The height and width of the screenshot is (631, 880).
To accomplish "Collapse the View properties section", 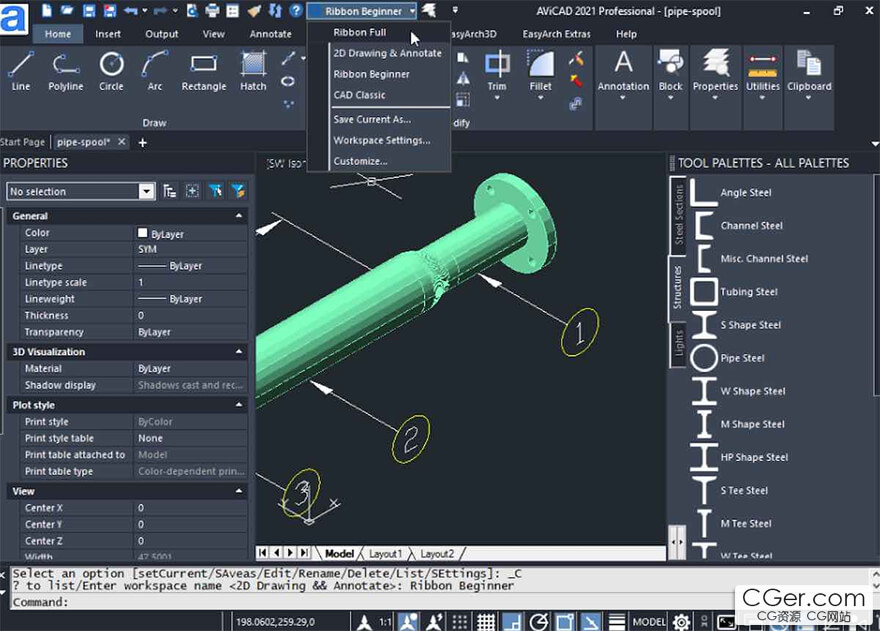I will (239, 491).
